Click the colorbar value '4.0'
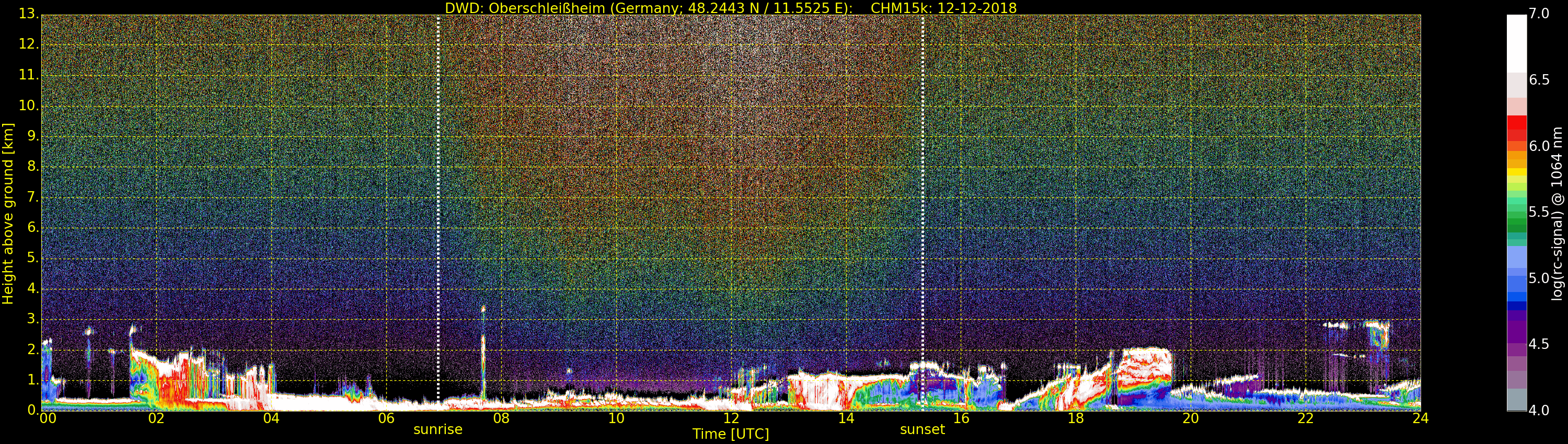Screen dimensions: 1568x444 (1539, 411)
